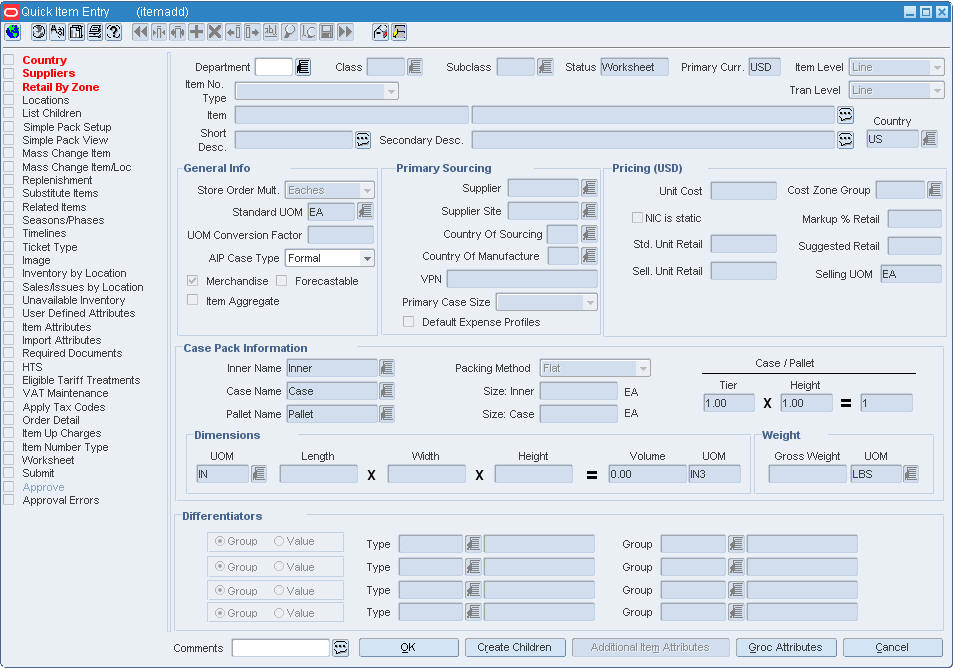Open the Supplier lookup icon
This screenshot has width=955, height=668.
pyautogui.click(x=589, y=188)
